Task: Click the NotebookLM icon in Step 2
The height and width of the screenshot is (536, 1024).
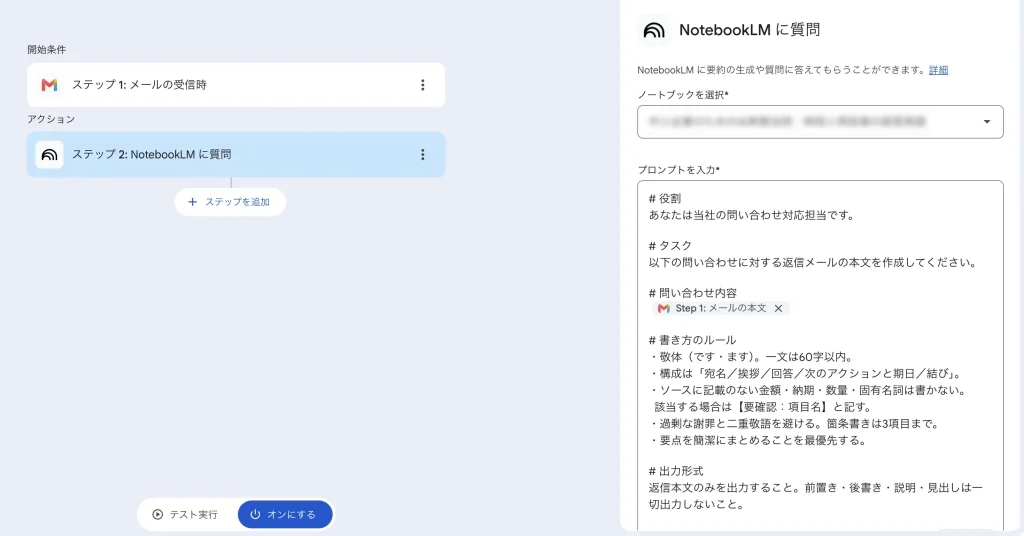Action: [50, 155]
